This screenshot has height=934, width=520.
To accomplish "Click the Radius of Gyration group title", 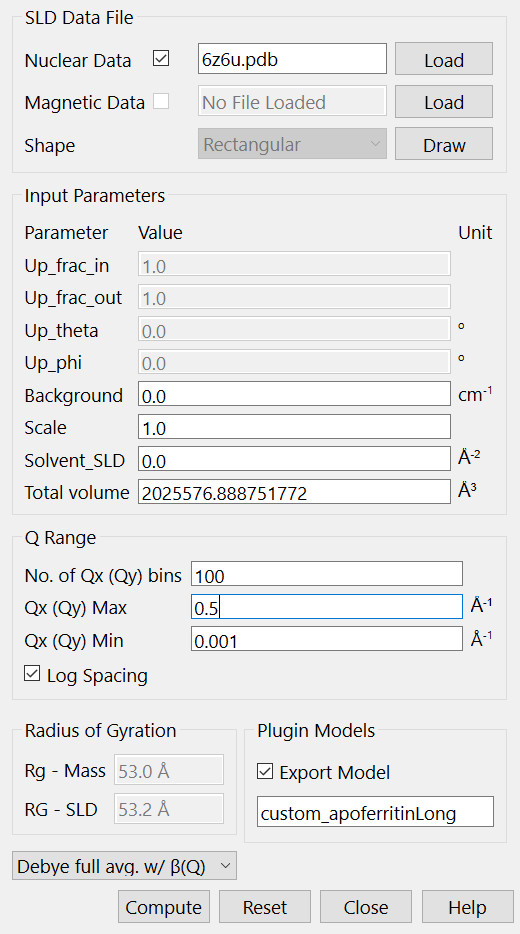I will 100,731.
